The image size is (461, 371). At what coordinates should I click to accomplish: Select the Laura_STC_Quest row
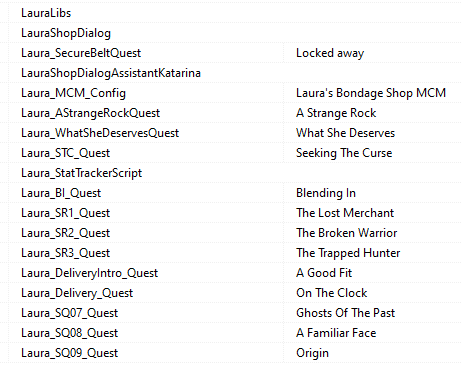(x=65, y=153)
